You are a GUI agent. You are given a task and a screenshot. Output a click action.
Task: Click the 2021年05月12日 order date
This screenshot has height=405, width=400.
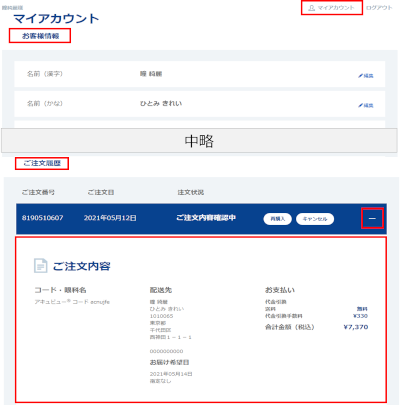[110, 218]
